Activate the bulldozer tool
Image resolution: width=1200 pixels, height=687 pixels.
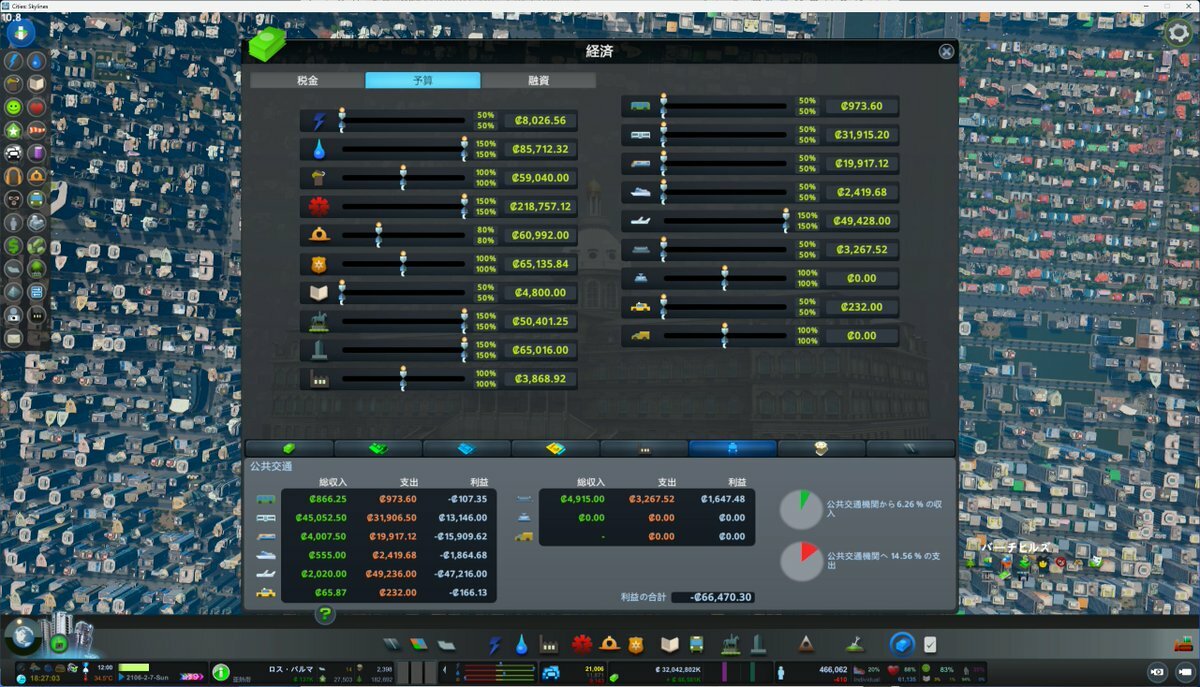coord(1183,644)
